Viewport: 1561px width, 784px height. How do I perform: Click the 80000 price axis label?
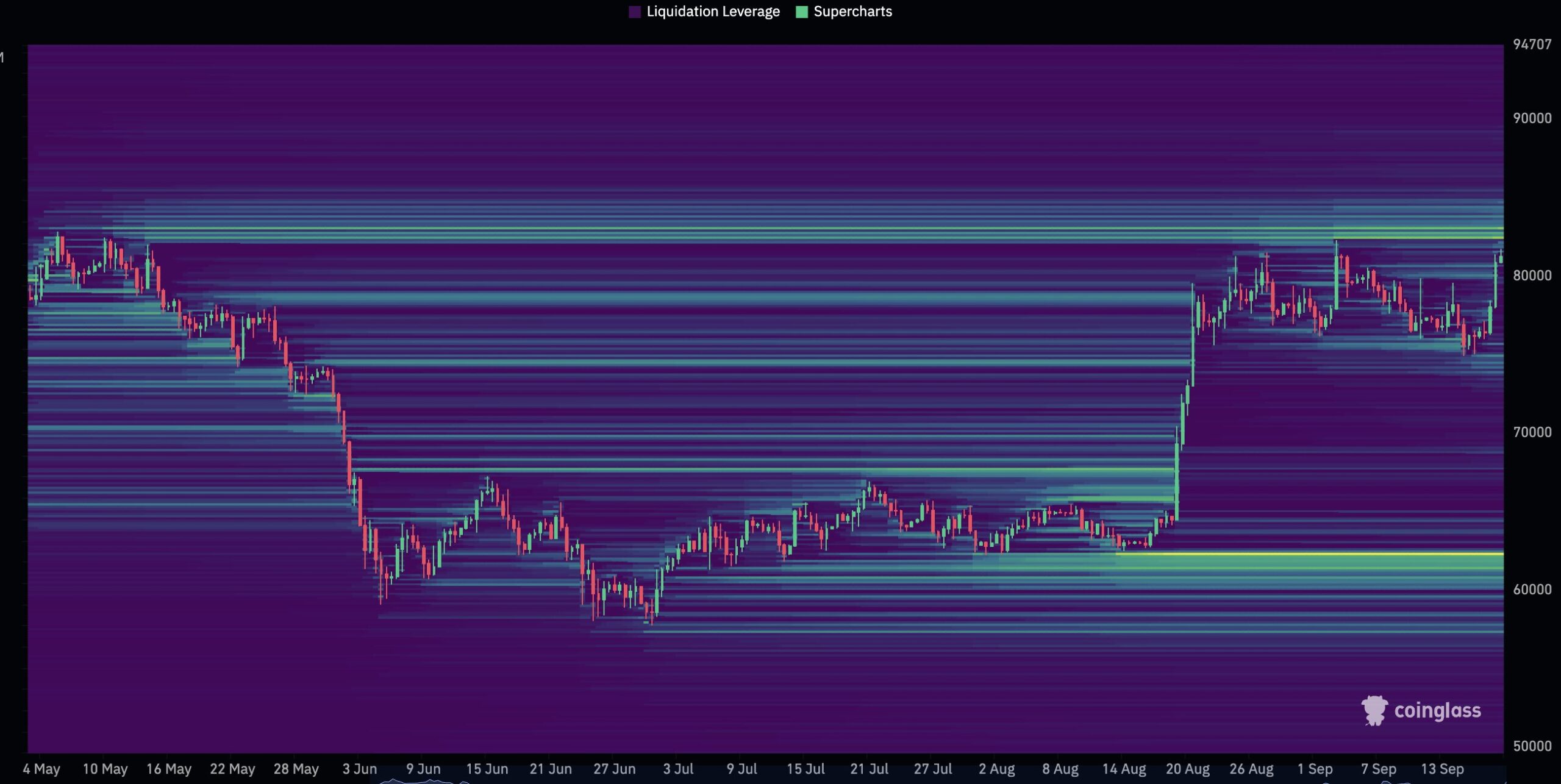1532,276
